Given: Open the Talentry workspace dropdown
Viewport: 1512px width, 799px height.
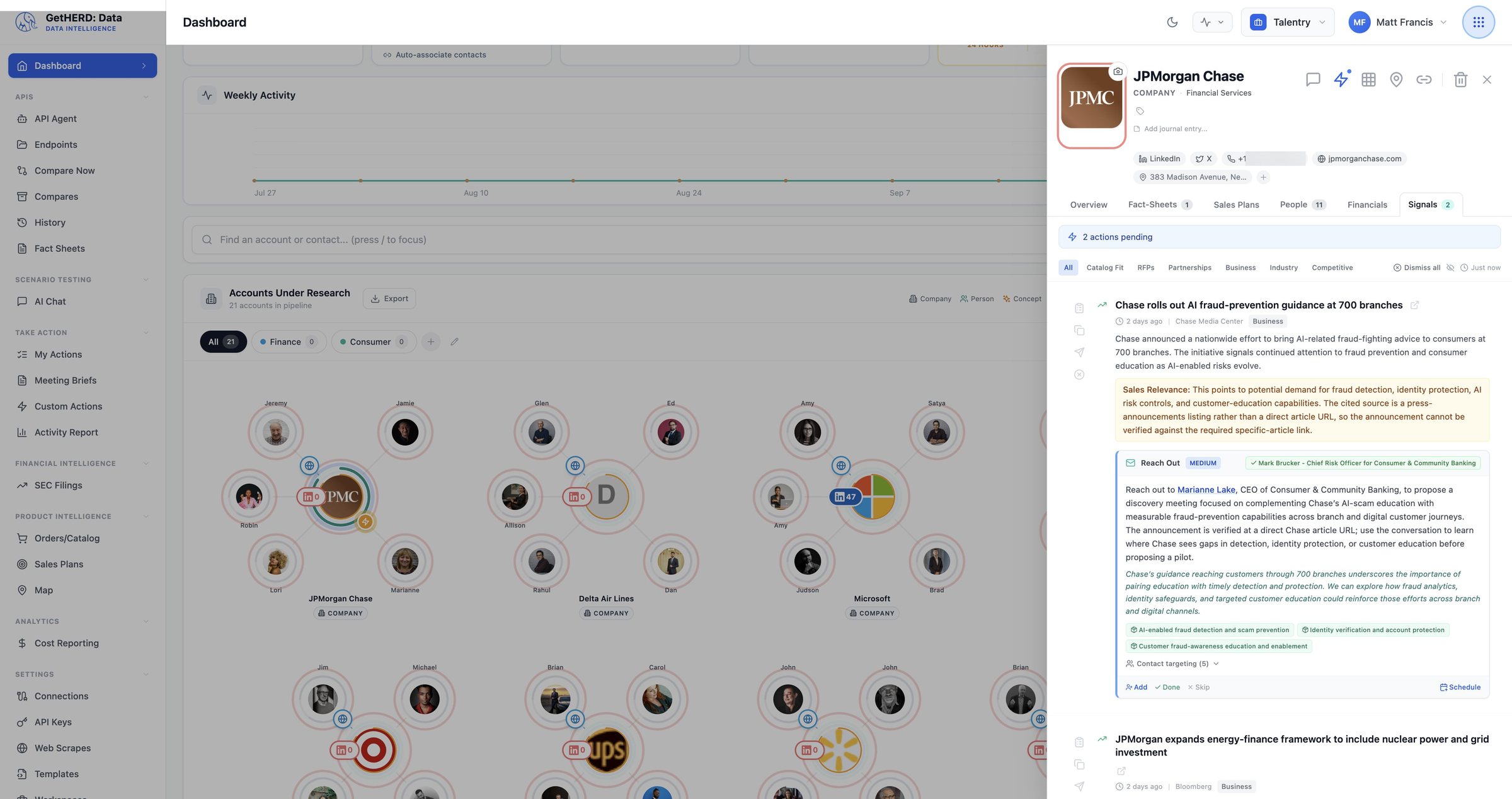Looking at the screenshot, I should pos(1287,22).
